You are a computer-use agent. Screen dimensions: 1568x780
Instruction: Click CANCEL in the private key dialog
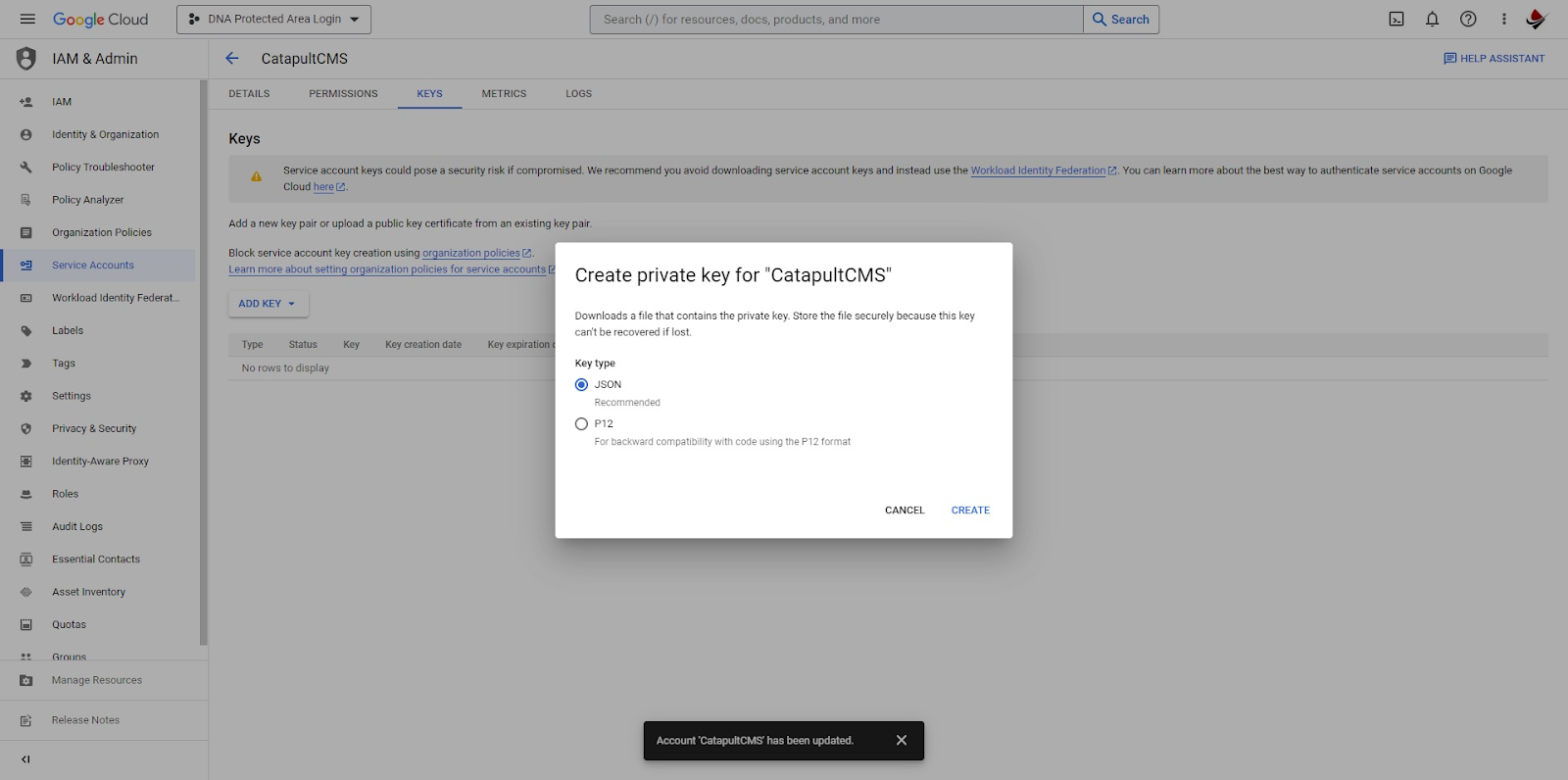coord(905,511)
